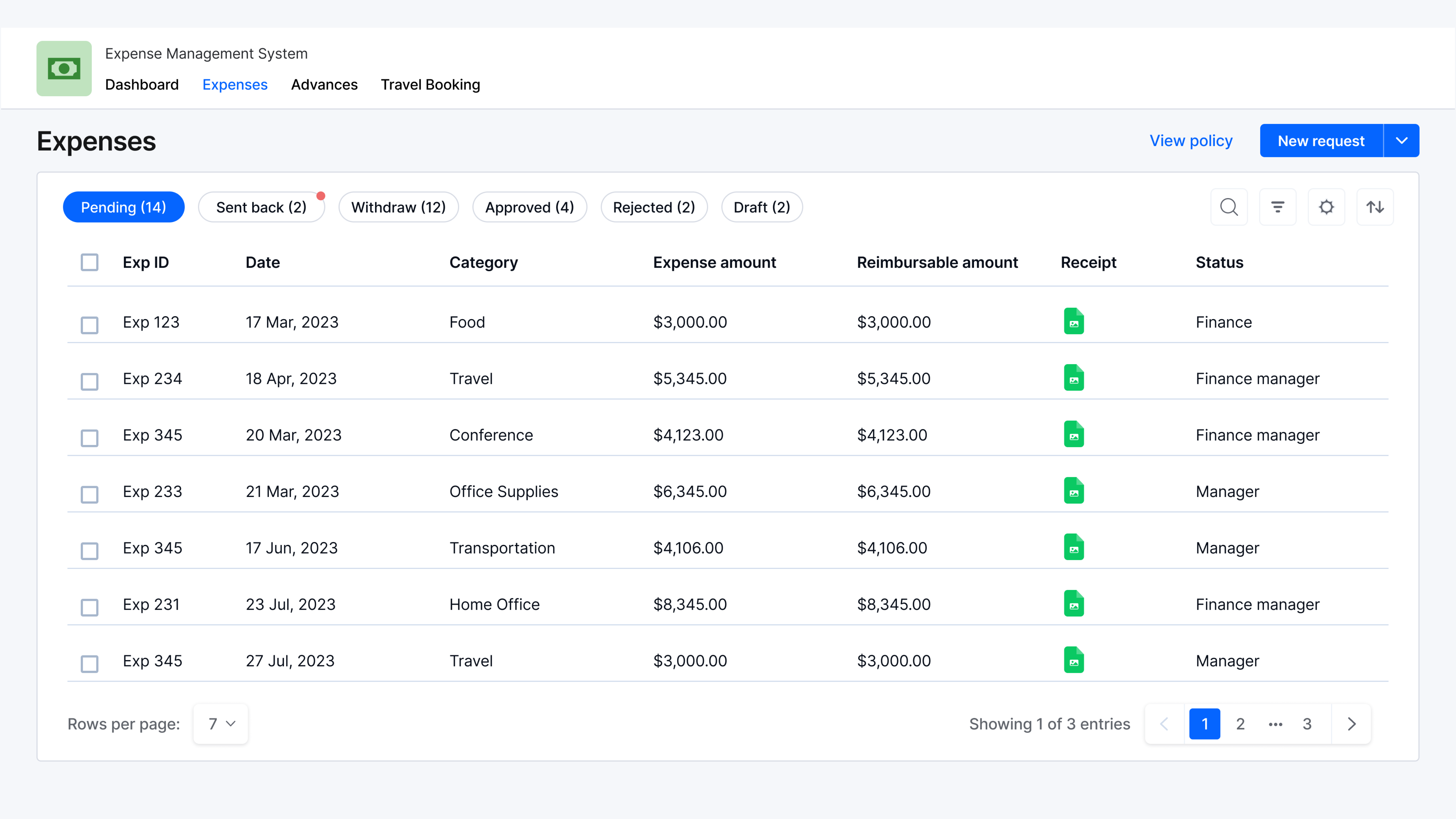The width and height of the screenshot is (1456, 819).
Task: Click the View policy link
Action: (x=1191, y=141)
